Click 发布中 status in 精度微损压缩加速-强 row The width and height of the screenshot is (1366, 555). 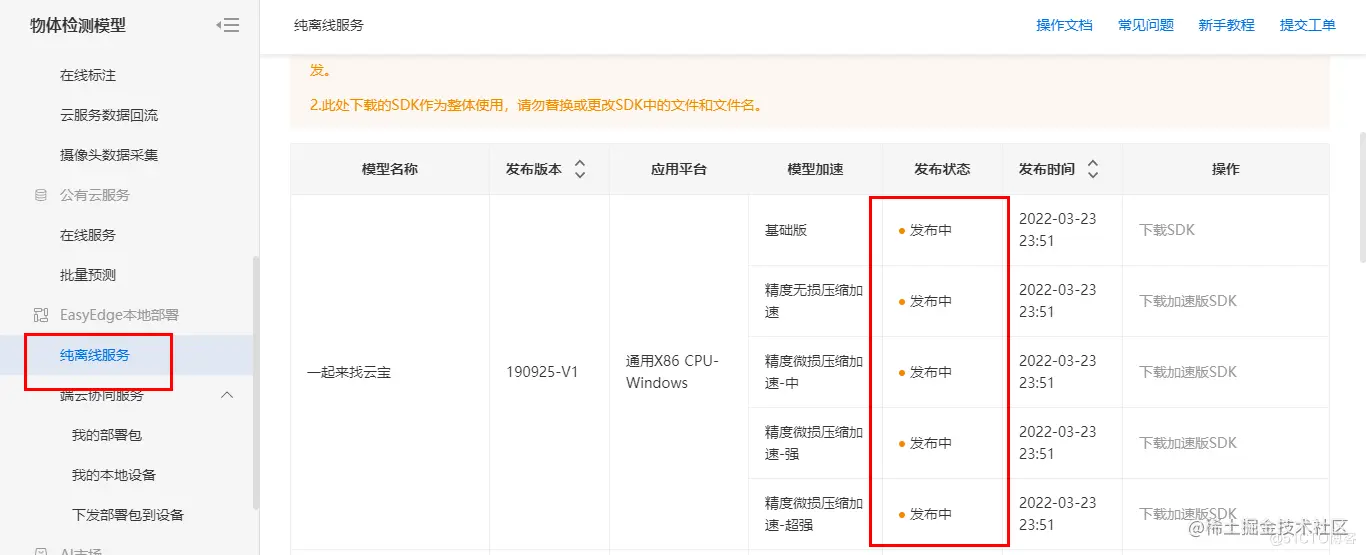coord(931,443)
